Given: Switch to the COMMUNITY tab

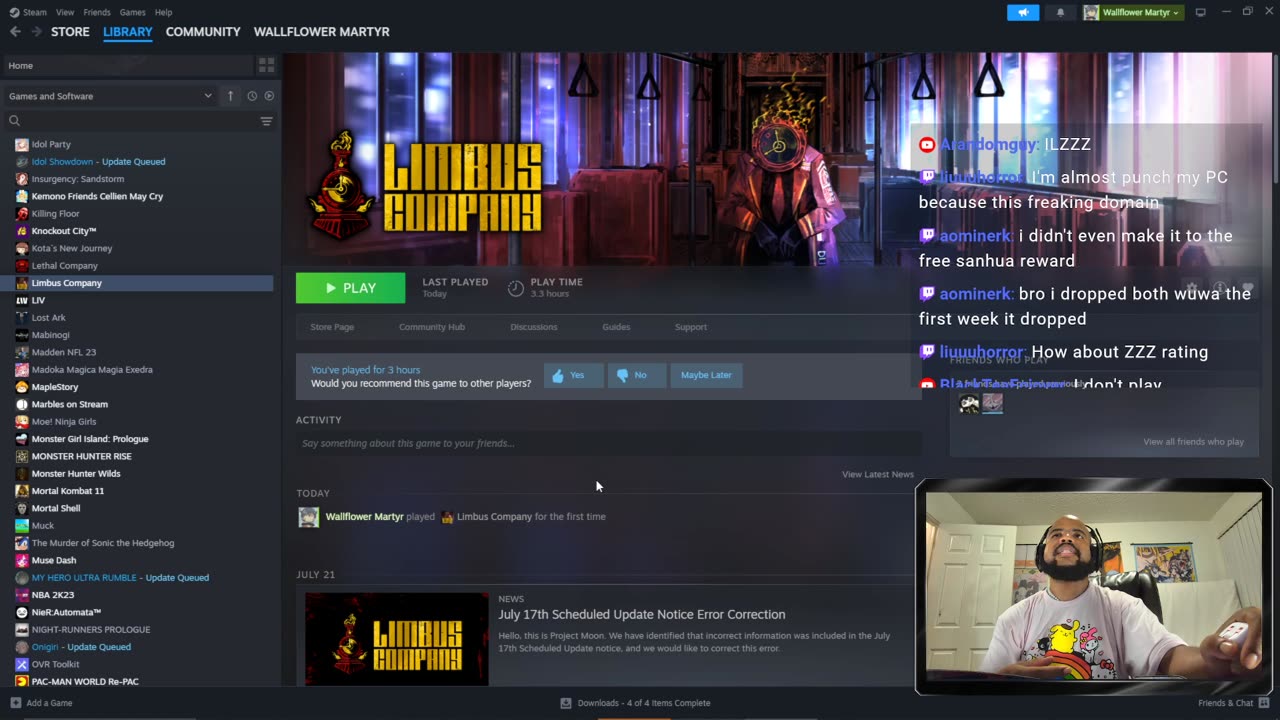Looking at the screenshot, I should click(x=203, y=32).
